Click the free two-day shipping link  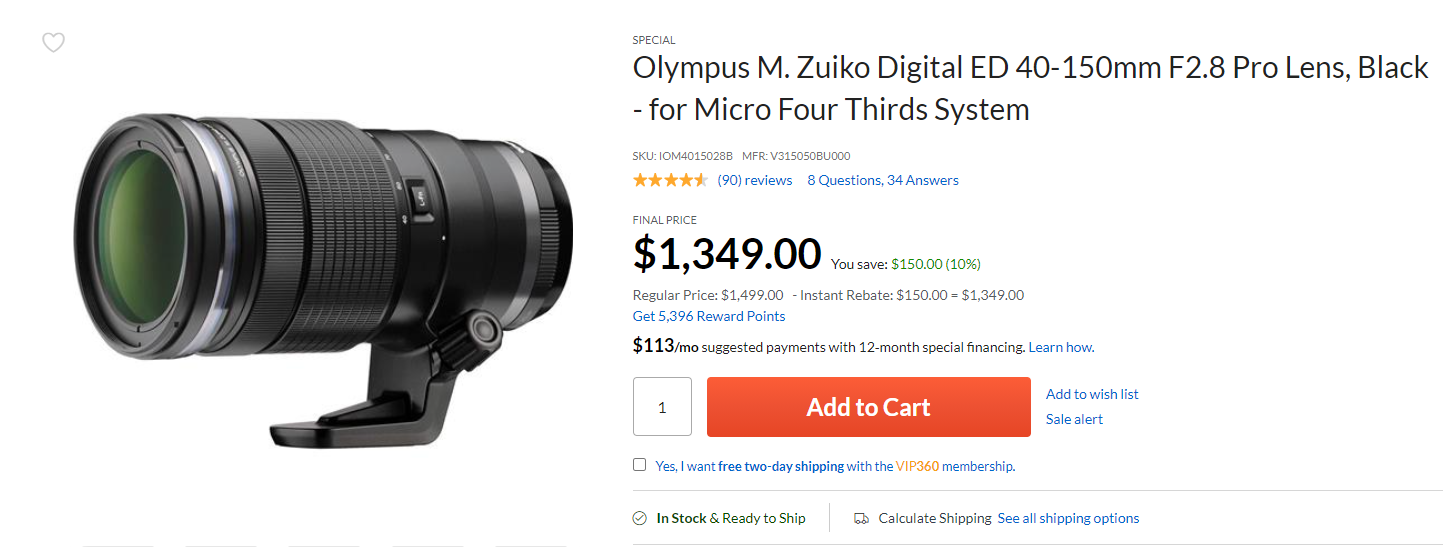tap(781, 466)
